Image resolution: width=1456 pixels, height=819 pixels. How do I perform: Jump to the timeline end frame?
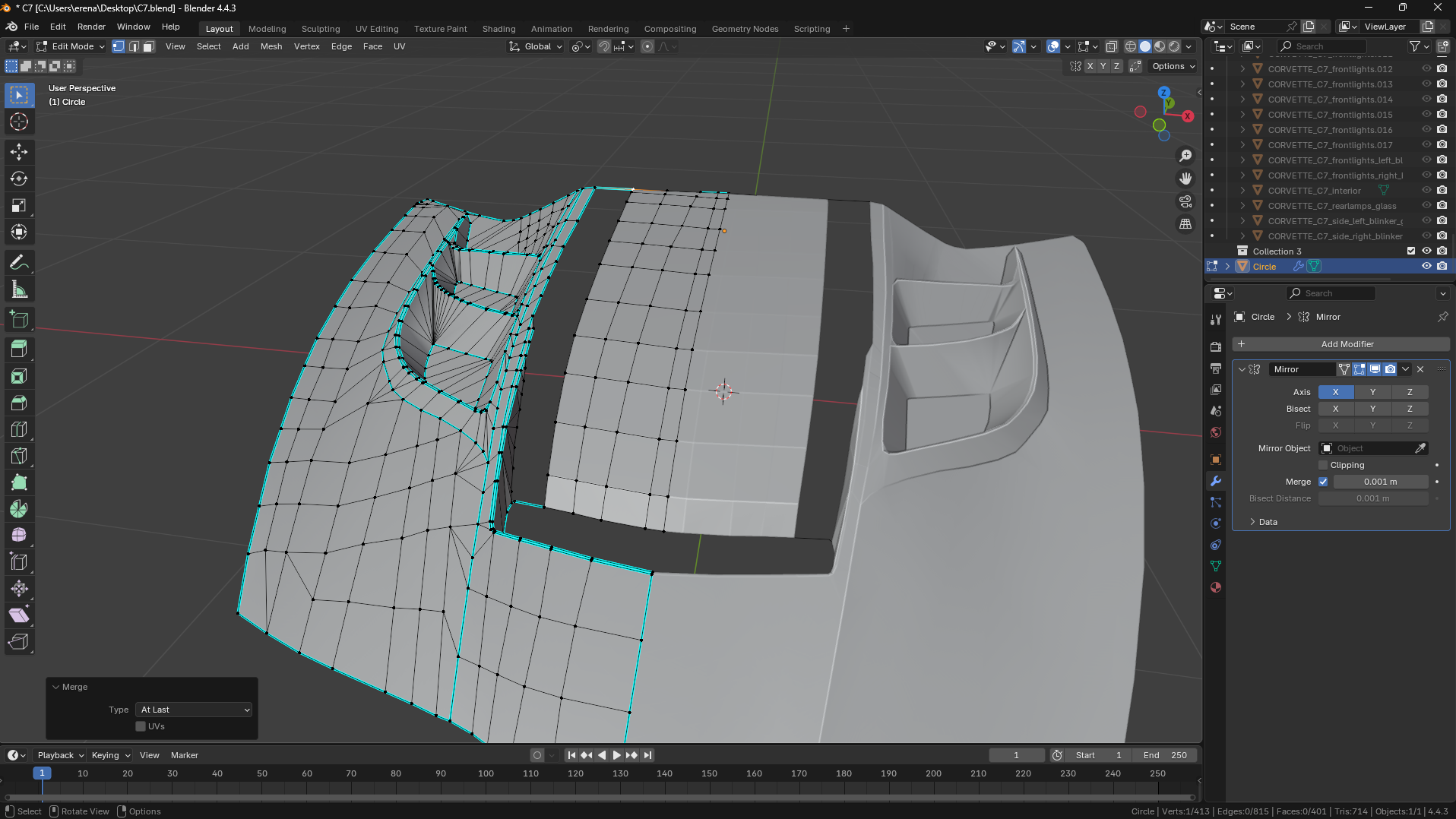pos(647,755)
